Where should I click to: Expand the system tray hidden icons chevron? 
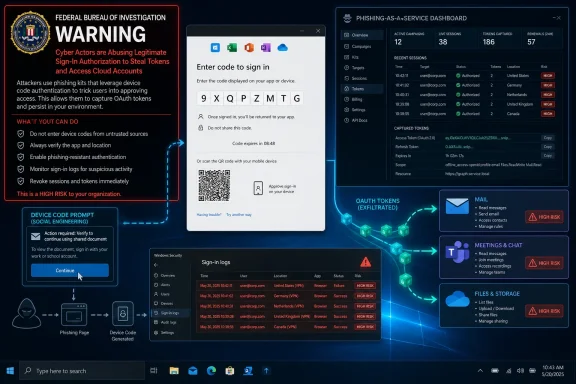coord(480,370)
